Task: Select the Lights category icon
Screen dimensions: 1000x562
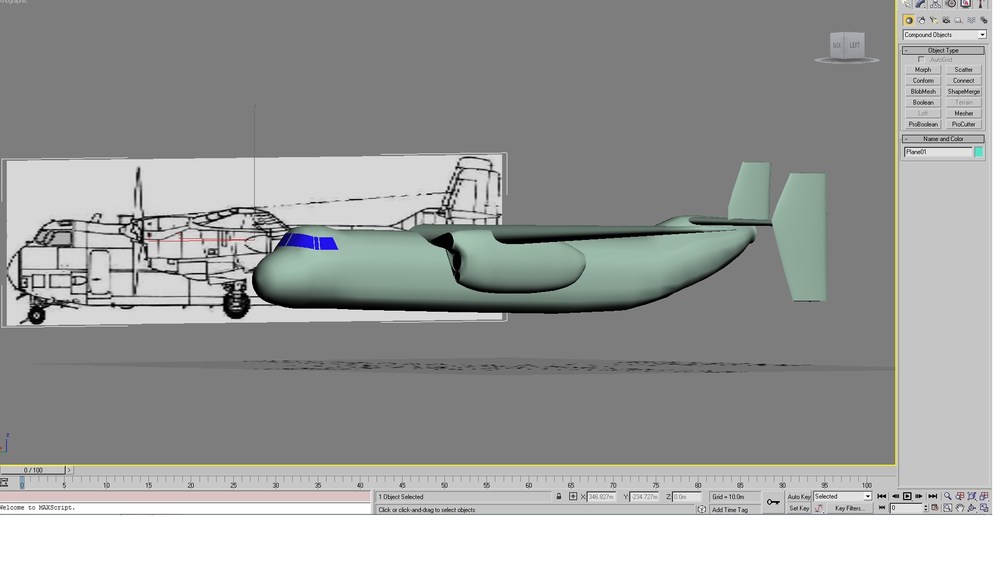Action: click(934, 20)
